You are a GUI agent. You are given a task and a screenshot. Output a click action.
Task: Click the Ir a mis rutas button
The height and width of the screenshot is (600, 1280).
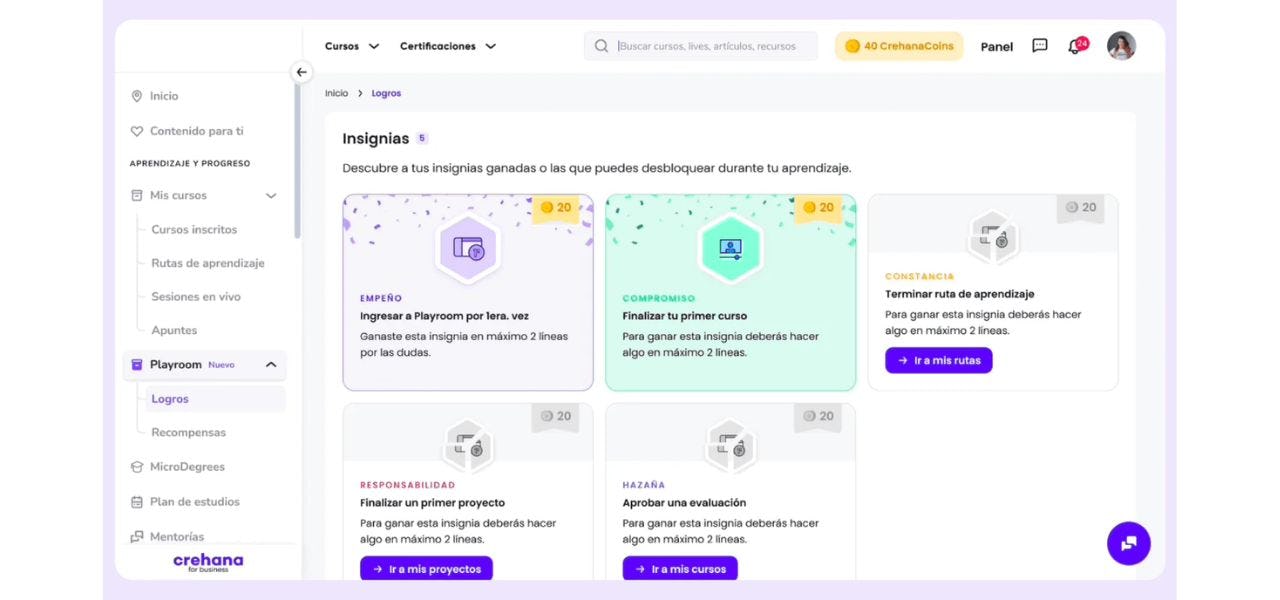coord(938,359)
